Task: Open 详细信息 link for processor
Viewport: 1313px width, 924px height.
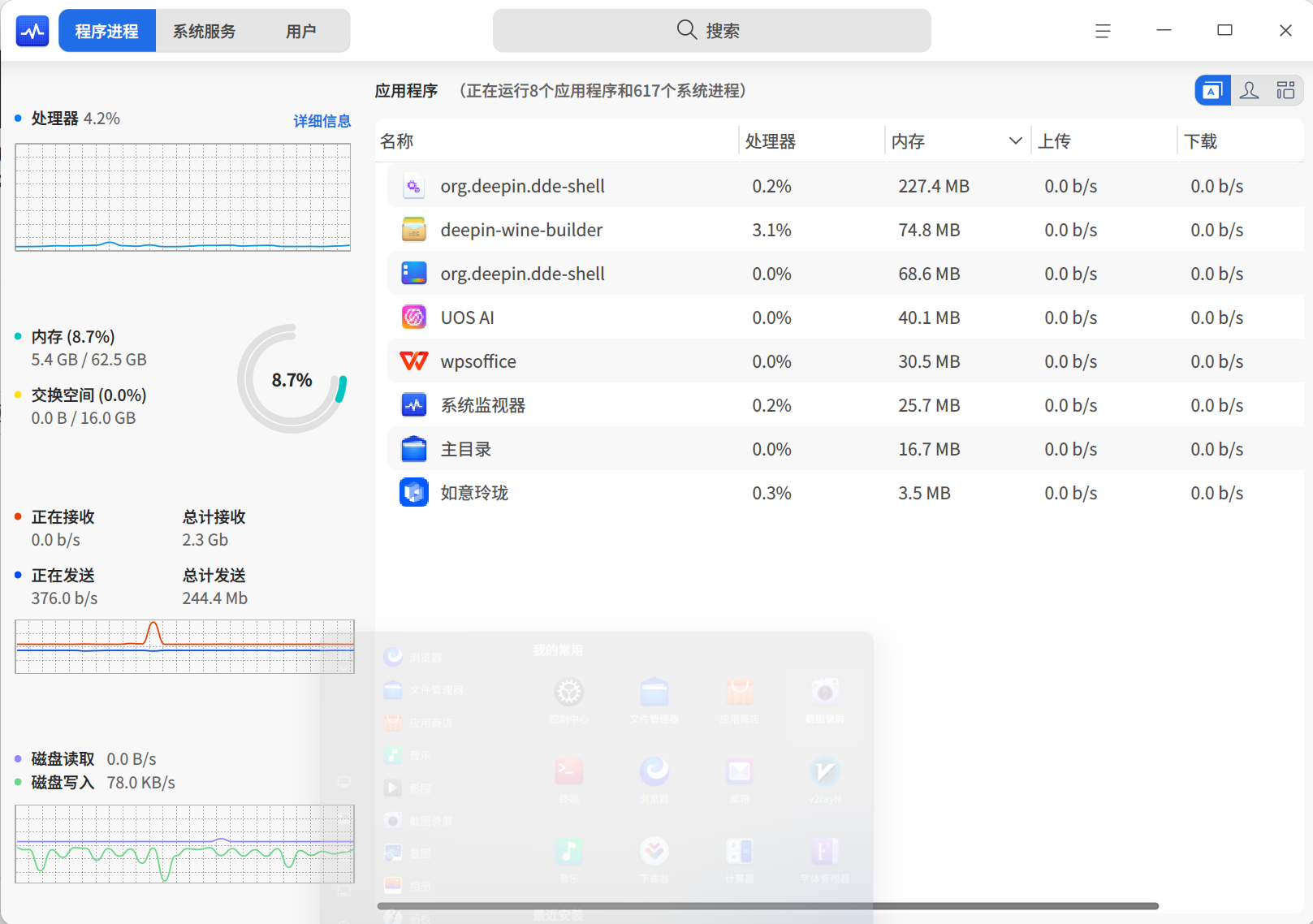Action: point(322,121)
